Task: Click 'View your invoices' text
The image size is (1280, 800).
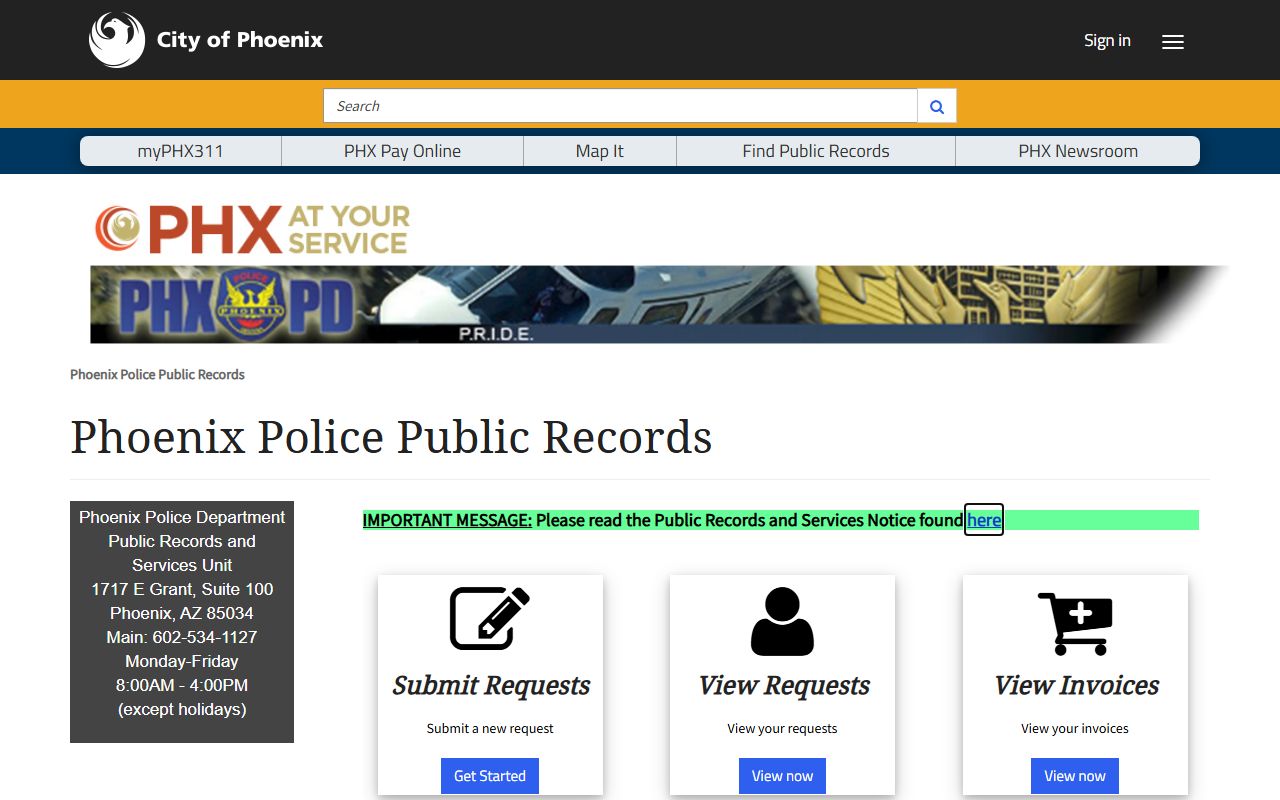Action: pos(1075,728)
